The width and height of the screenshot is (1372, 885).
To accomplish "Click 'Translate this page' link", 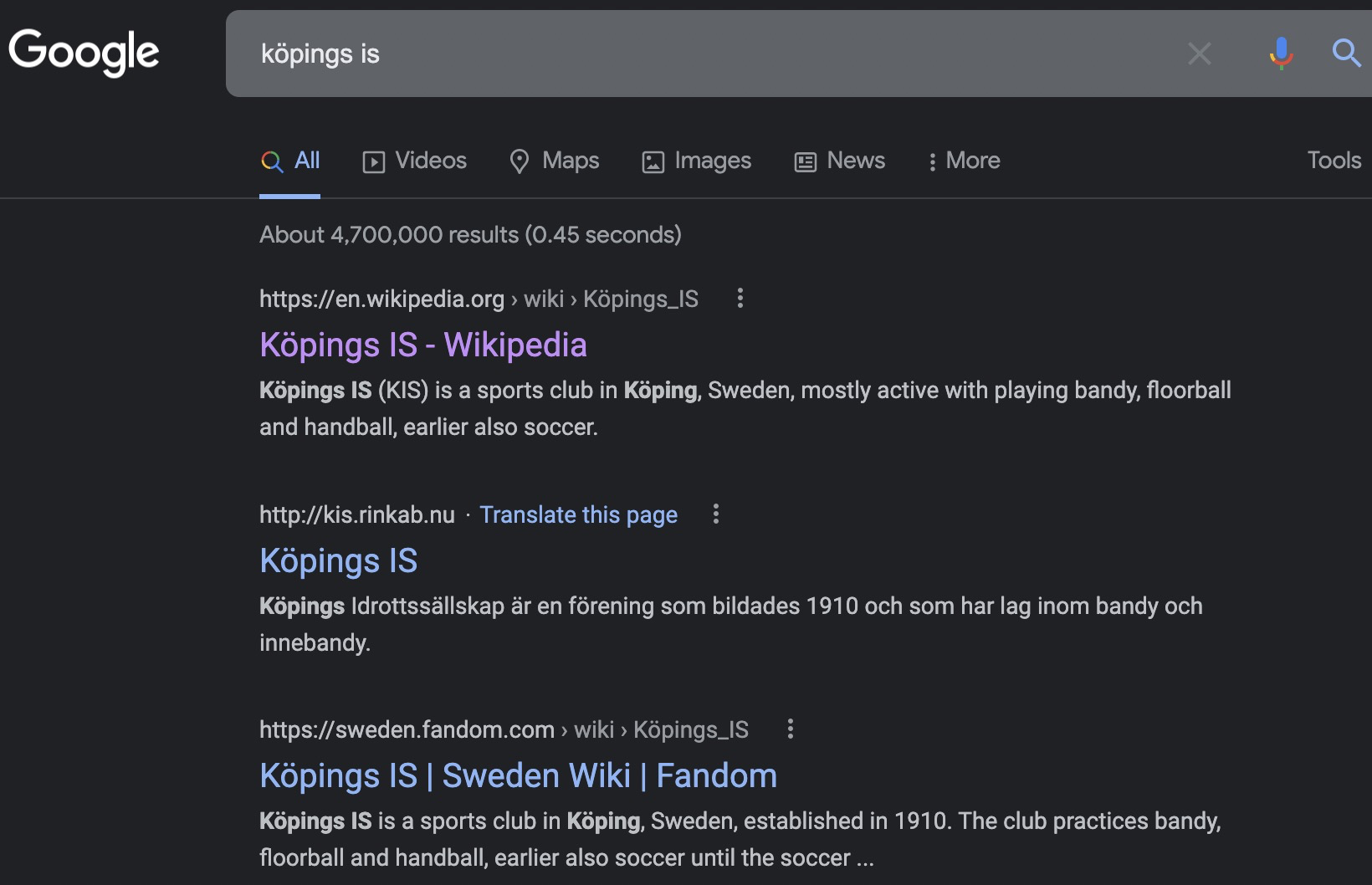I will (x=579, y=514).
